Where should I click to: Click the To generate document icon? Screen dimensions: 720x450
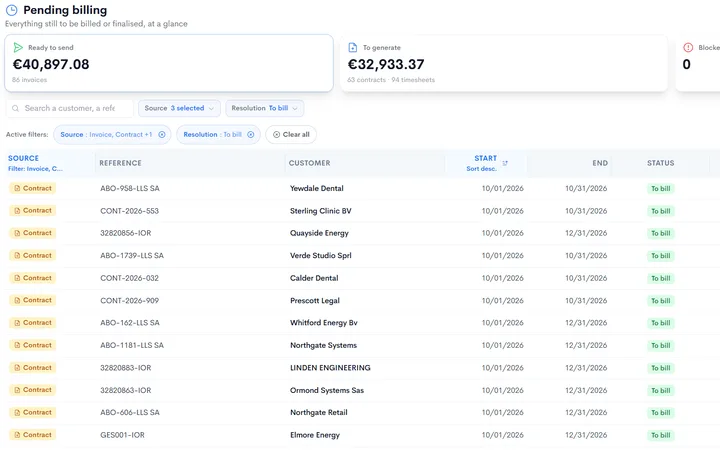click(x=353, y=47)
